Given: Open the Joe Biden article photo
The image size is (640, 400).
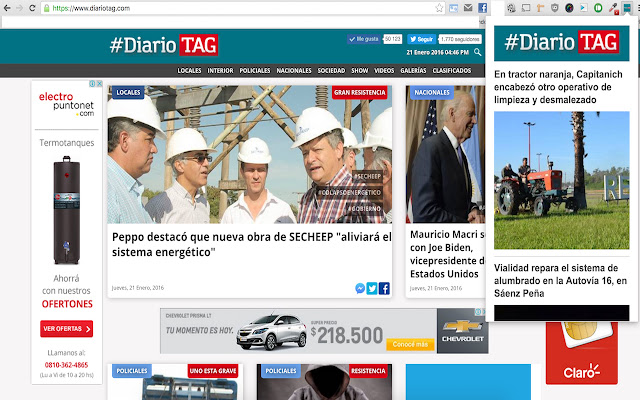Looking at the screenshot, I should [x=446, y=154].
